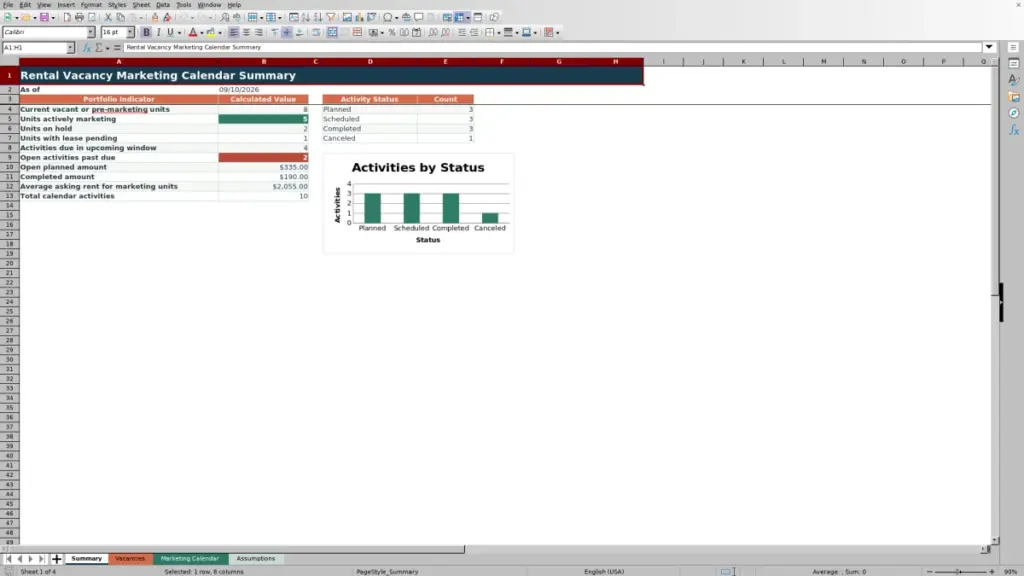Add a new sheet with plus button
The image size is (1024, 576).
56,559
